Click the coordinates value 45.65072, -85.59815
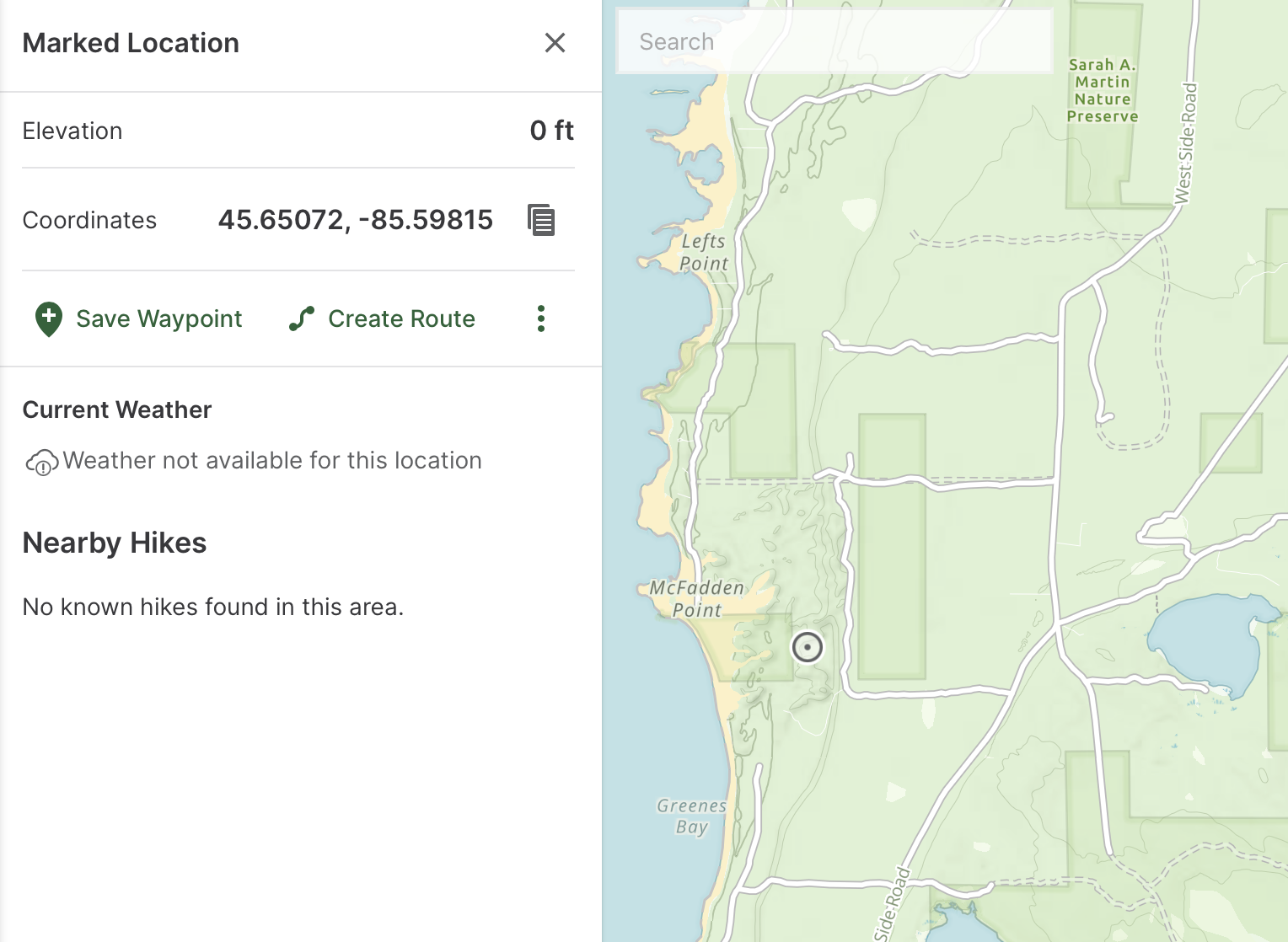1288x942 pixels. point(355,220)
